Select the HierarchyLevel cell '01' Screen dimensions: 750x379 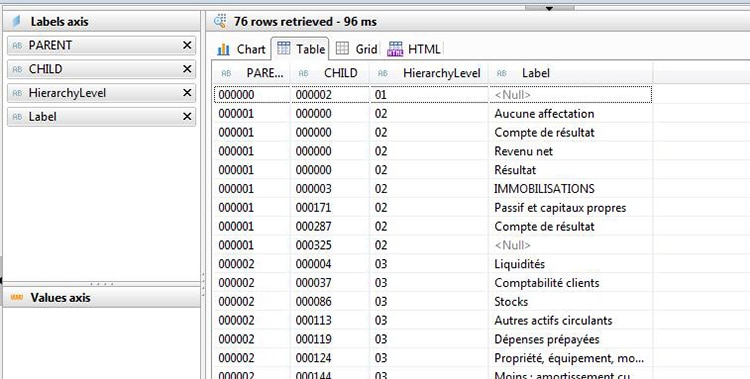click(429, 95)
